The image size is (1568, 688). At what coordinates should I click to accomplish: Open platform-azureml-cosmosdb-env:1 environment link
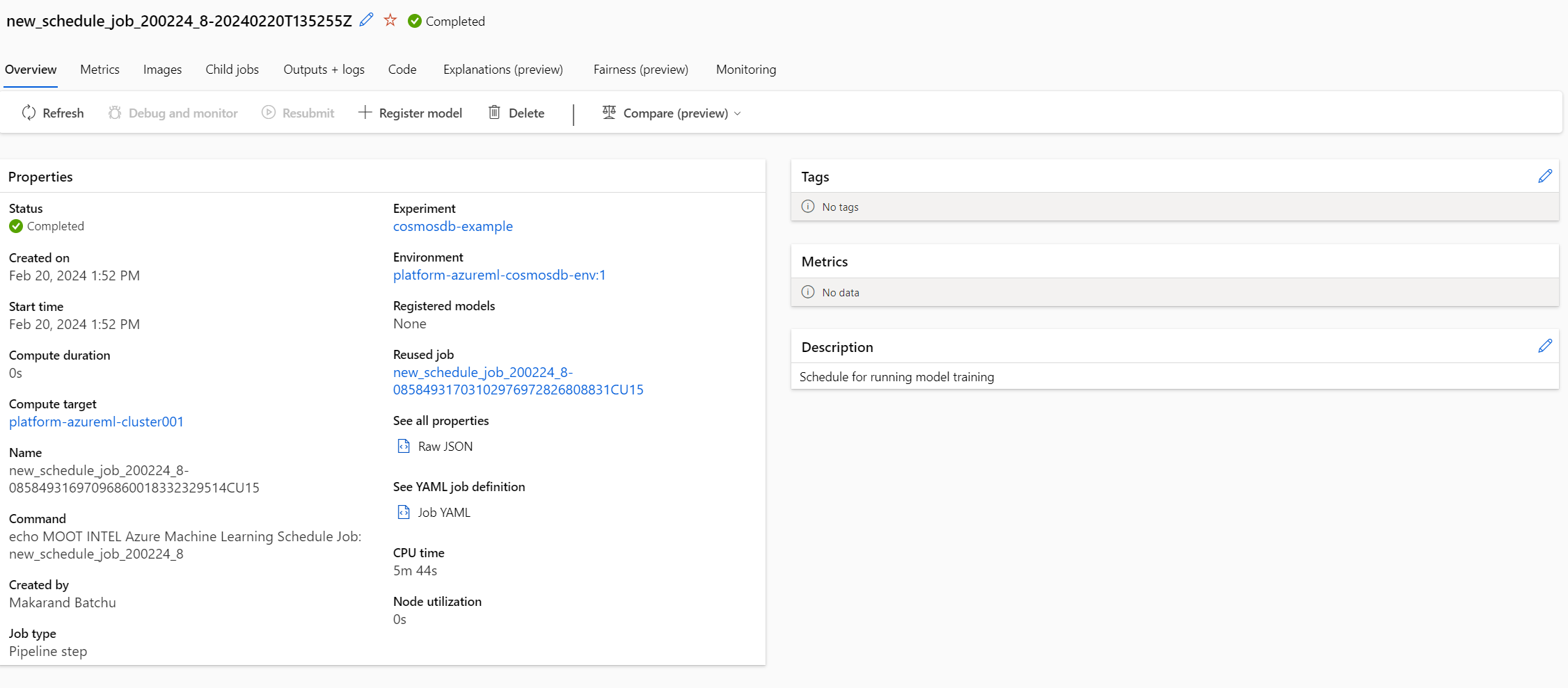point(499,275)
